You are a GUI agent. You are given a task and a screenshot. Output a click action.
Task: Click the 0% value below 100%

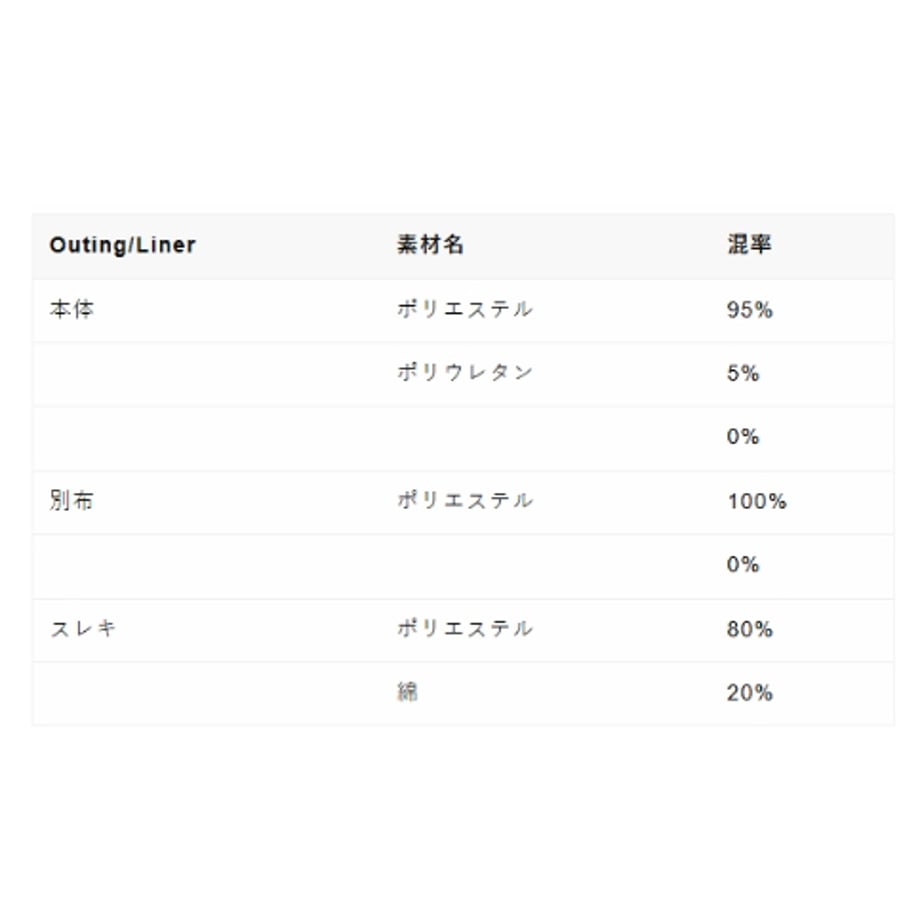(743, 564)
